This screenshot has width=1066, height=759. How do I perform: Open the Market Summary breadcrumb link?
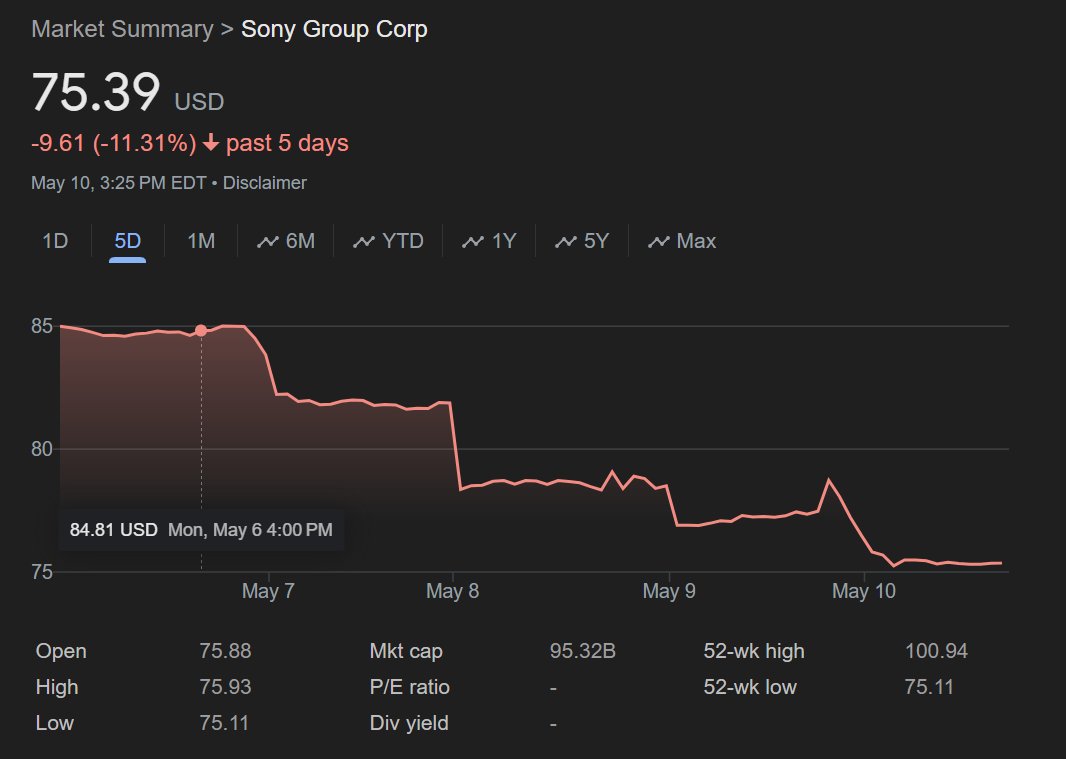click(122, 29)
